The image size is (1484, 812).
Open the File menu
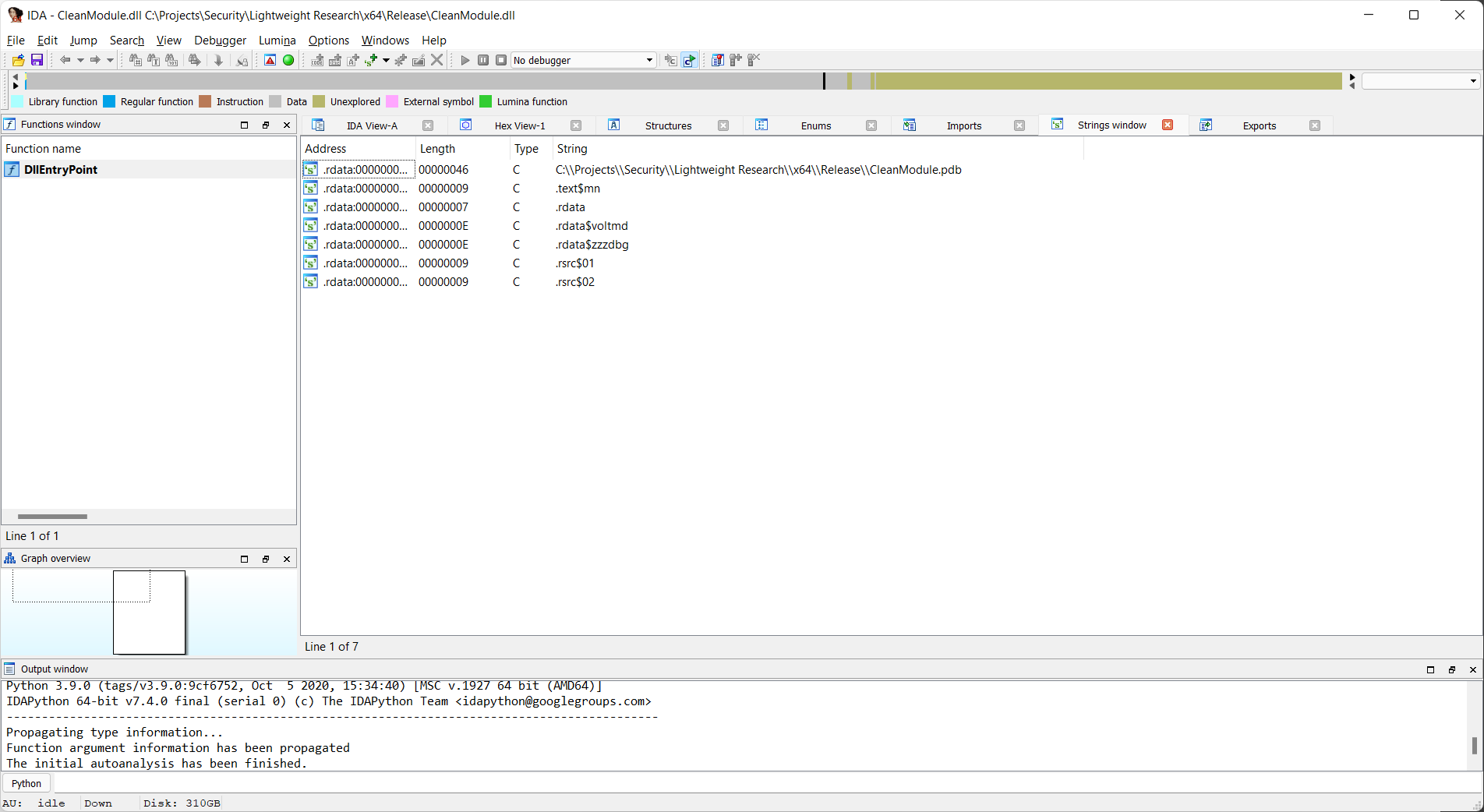click(16, 41)
